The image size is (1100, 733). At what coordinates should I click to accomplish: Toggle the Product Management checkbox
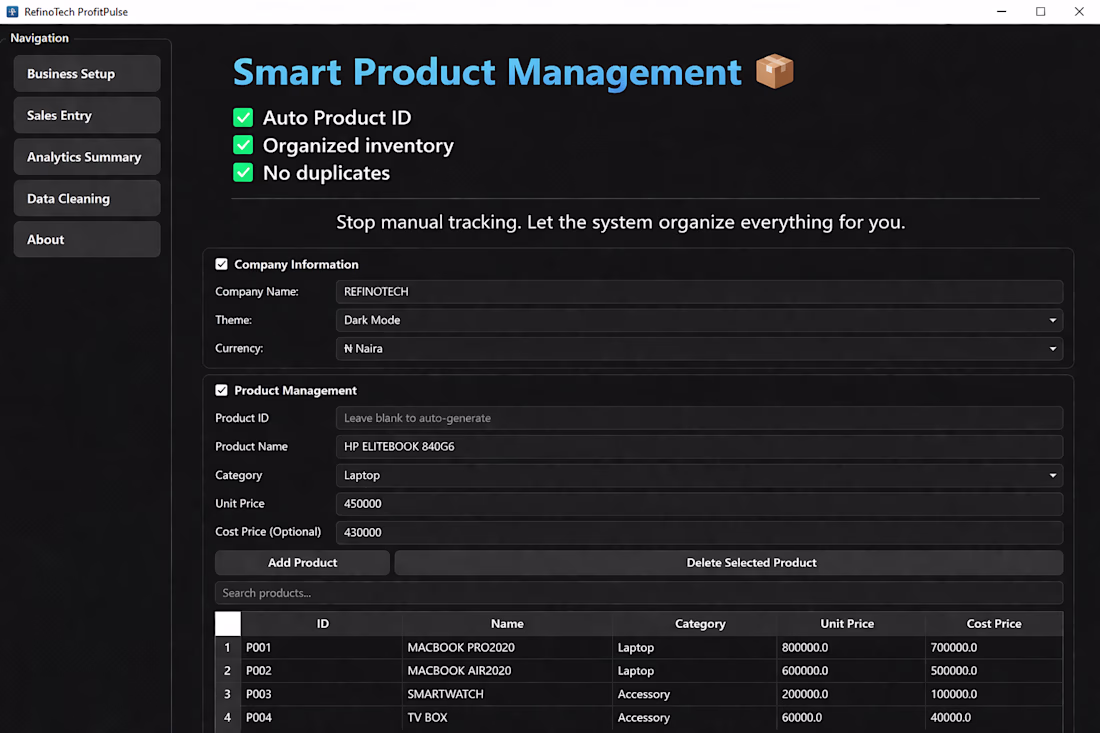tap(222, 391)
